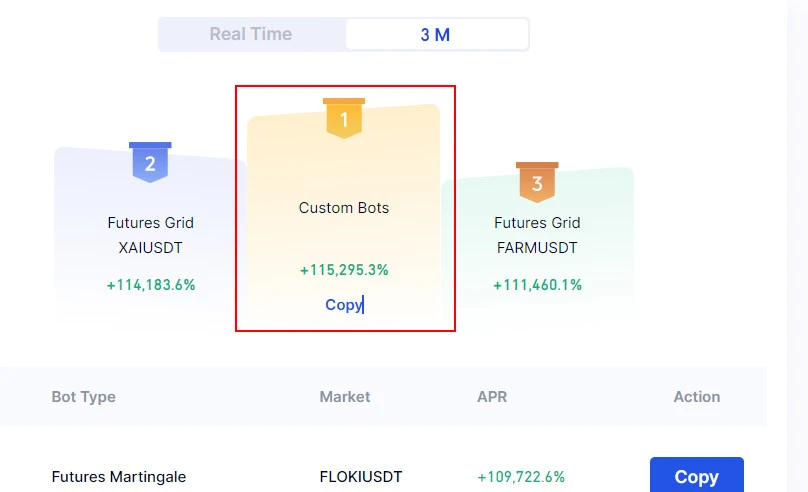
Task: Click the FARMUSDT pair label
Action: tap(537, 248)
